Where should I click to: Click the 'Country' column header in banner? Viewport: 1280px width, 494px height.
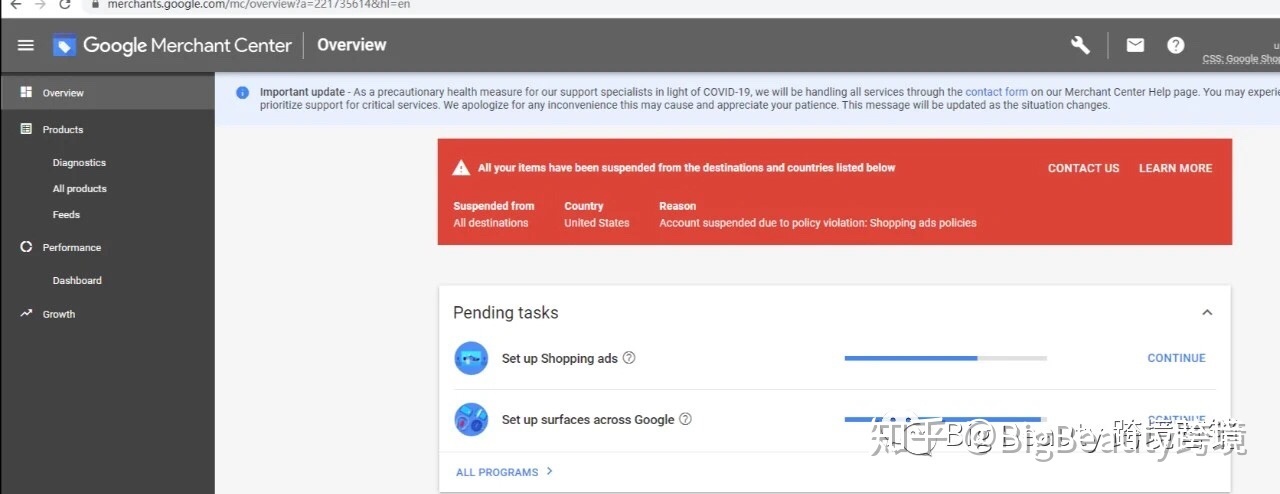(583, 206)
